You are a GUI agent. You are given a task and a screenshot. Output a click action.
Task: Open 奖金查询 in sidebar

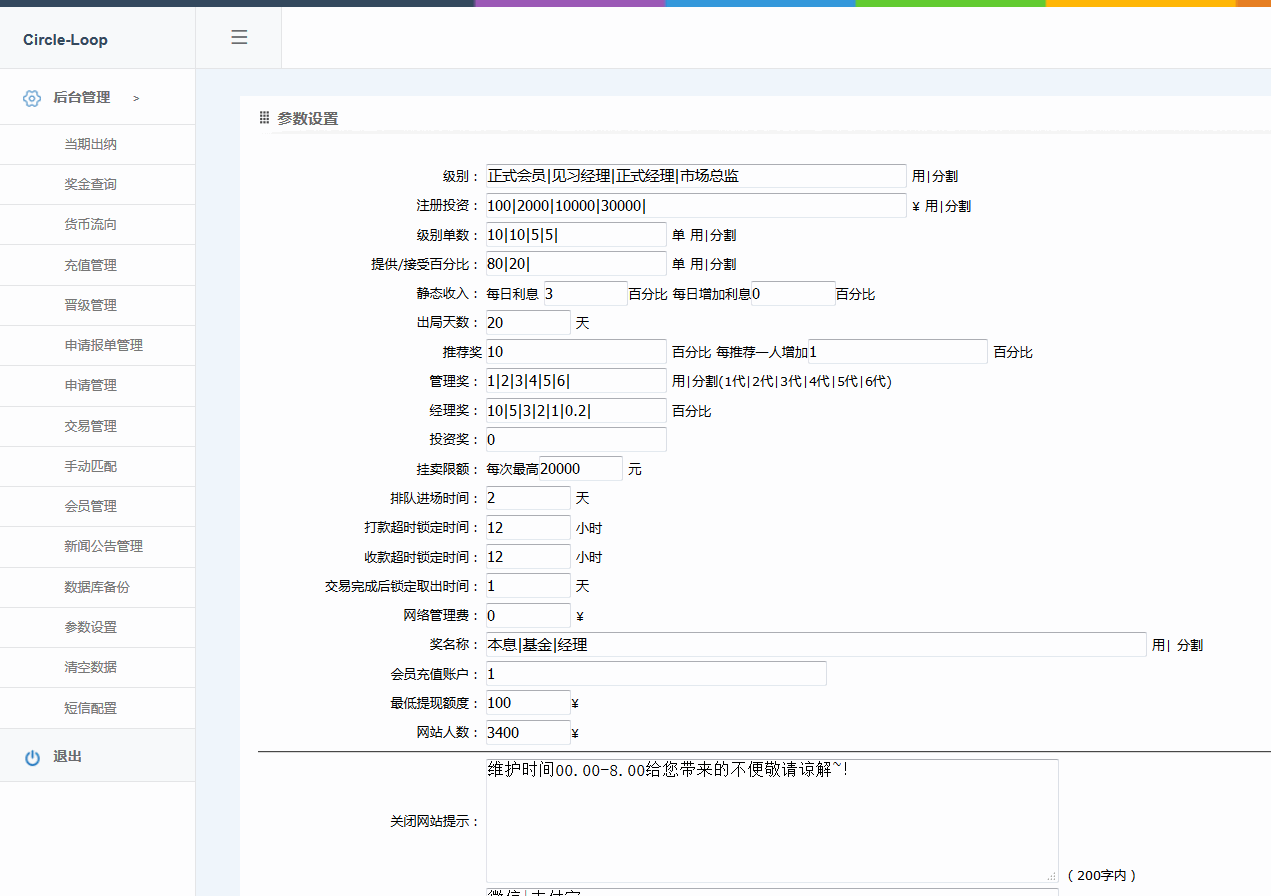coord(91,184)
